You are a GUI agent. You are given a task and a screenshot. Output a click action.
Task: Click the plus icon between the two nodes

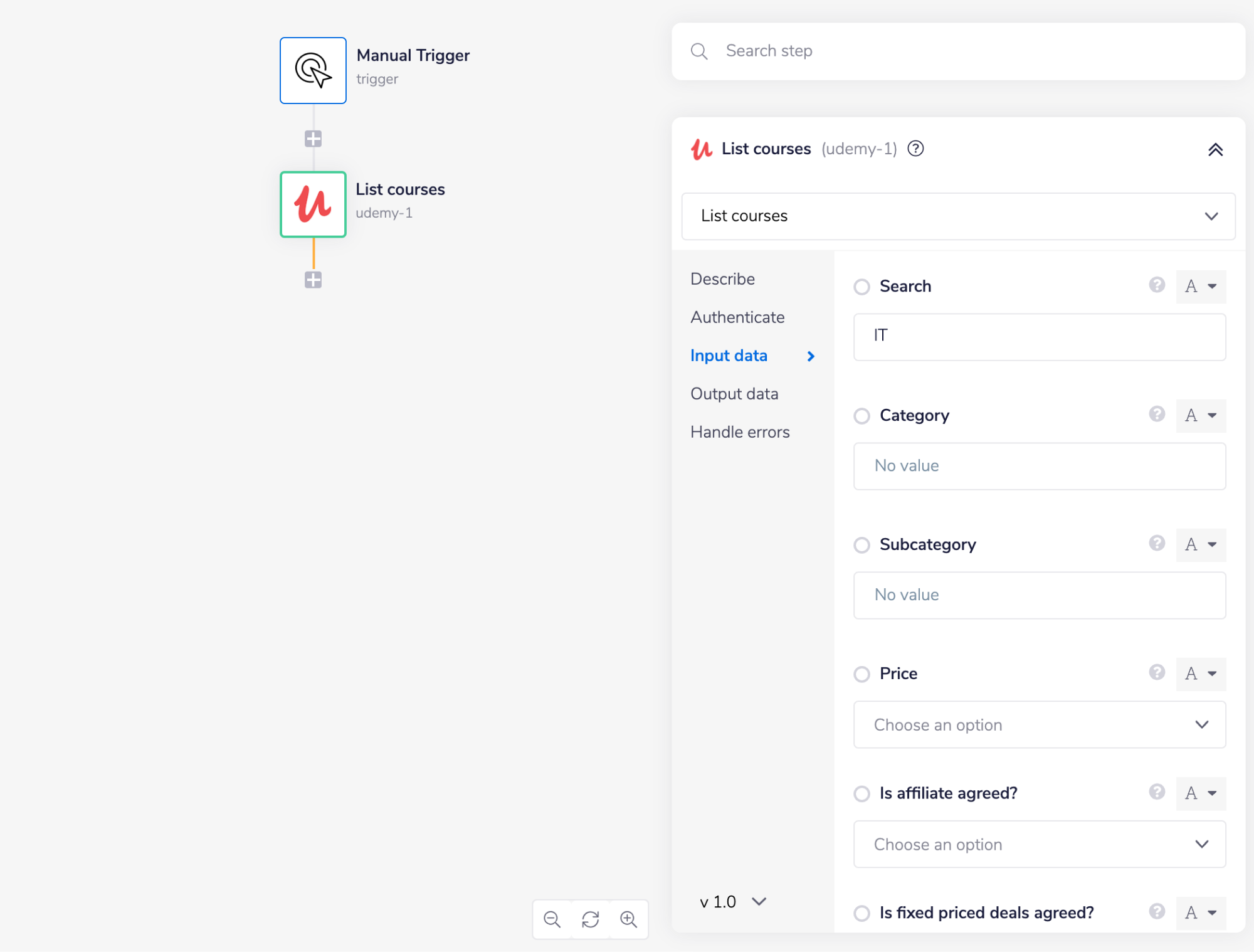312,138
